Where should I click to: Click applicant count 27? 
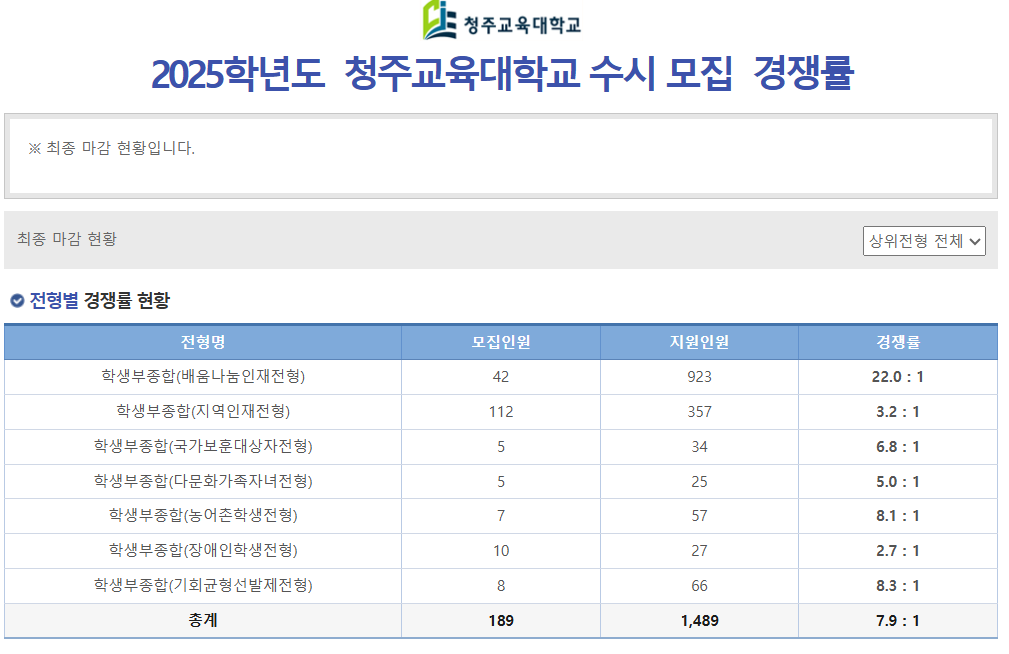coord(699,550)
